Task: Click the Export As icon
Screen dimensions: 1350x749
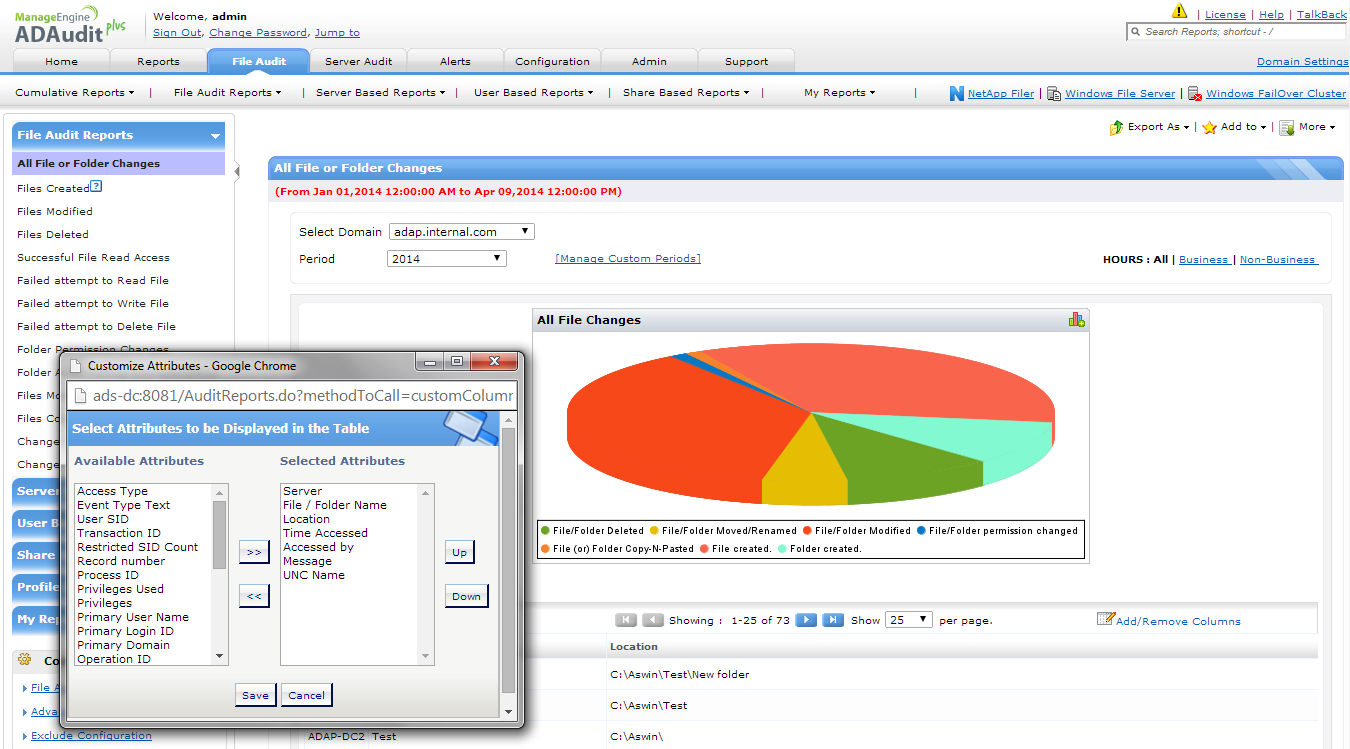Action: pyautogui.click(x=1117, y=127)
